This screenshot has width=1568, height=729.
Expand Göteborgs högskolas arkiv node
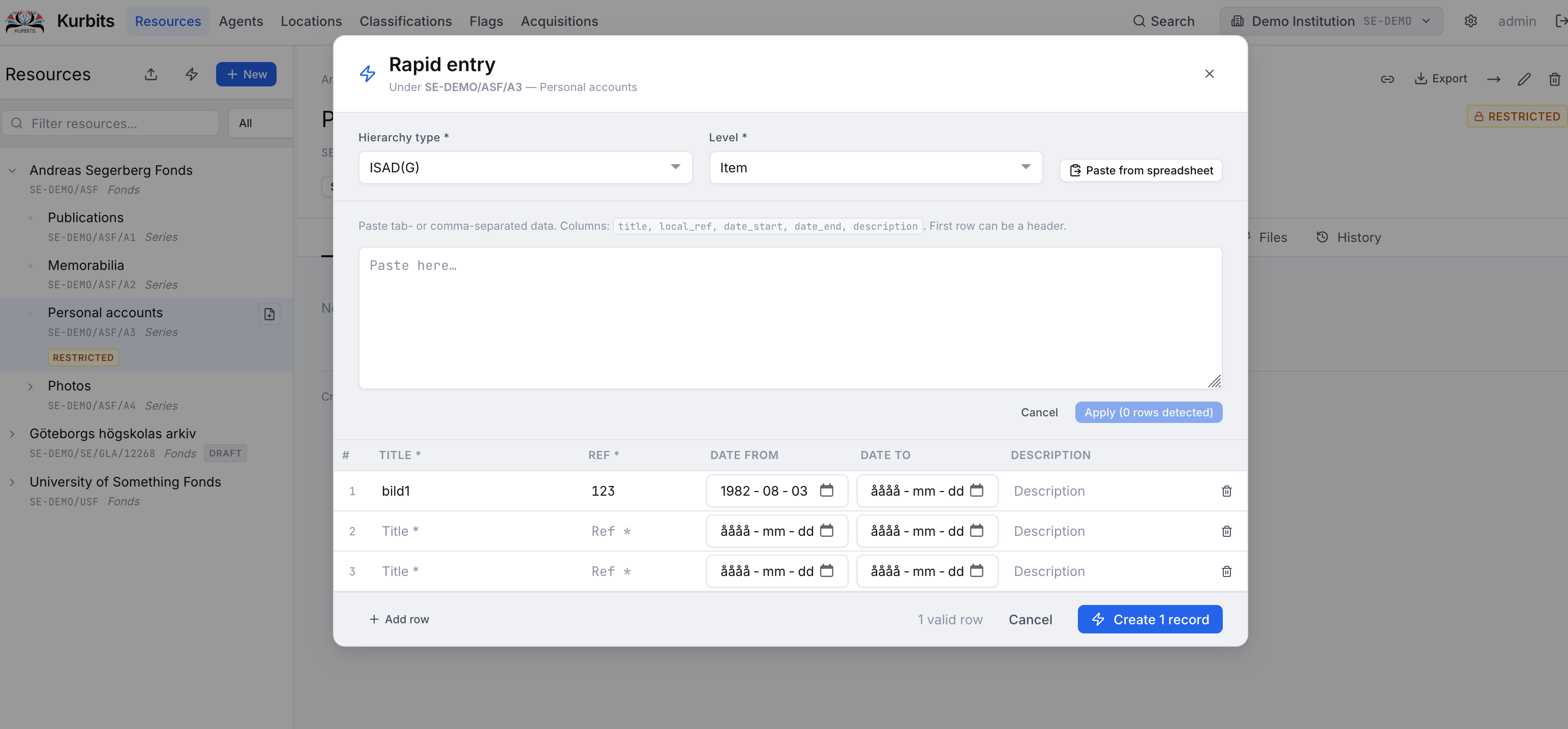coord(12,434)
